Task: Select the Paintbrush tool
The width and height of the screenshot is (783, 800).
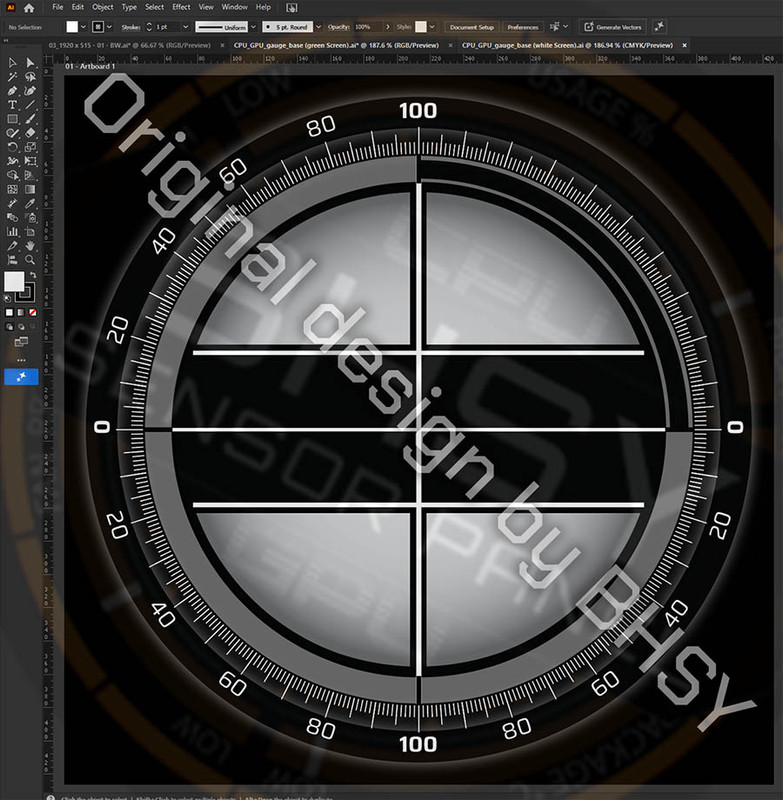Action: coord(30,119)
